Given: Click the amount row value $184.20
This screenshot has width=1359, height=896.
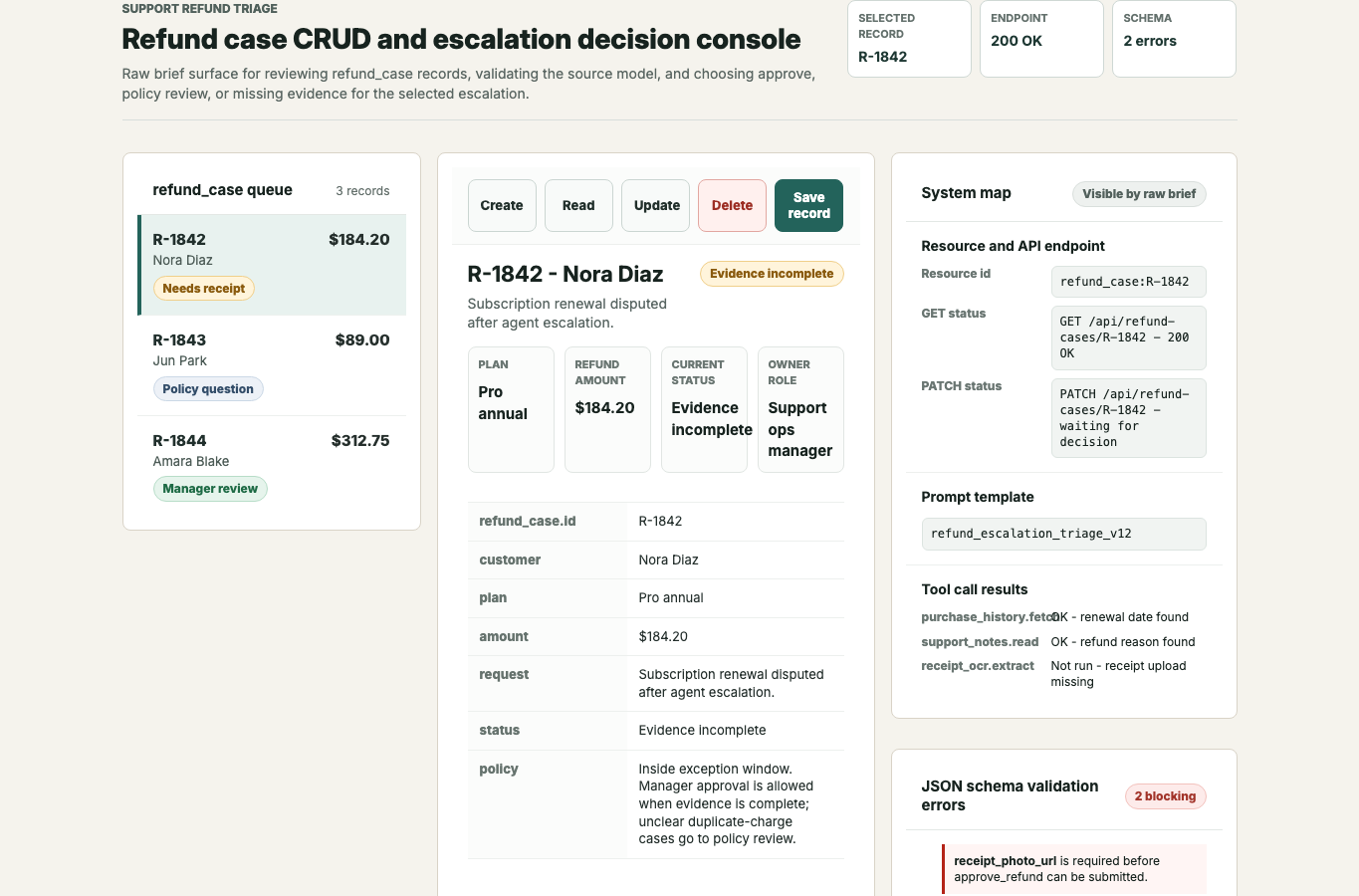Looking at the screenshot, I should click(x=663, y=637).
